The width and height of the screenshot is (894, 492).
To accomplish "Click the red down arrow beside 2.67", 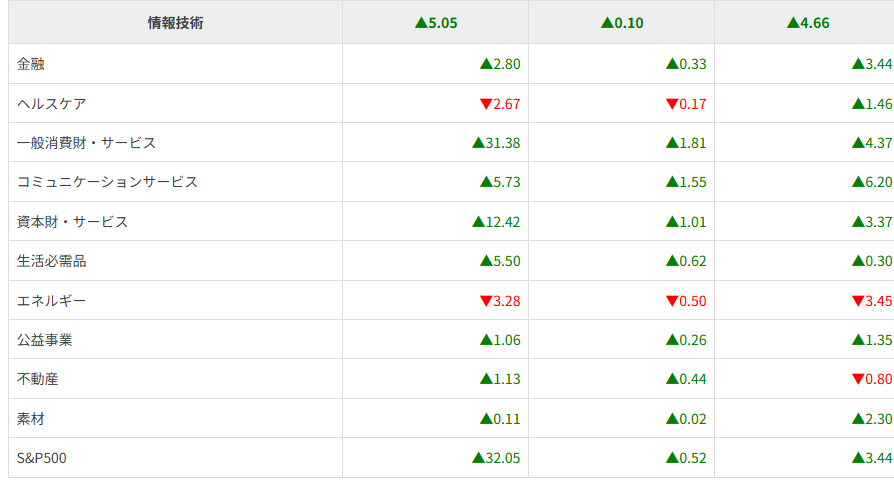I will (x=486, y=104).
